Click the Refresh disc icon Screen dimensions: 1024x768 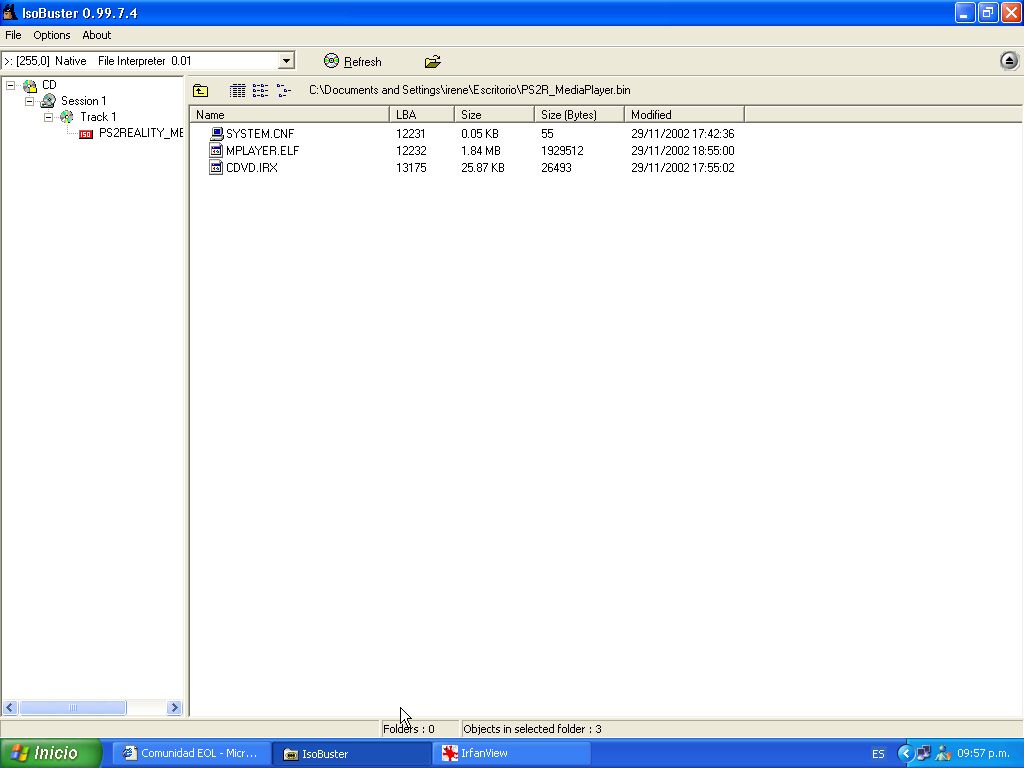(332, 61)
